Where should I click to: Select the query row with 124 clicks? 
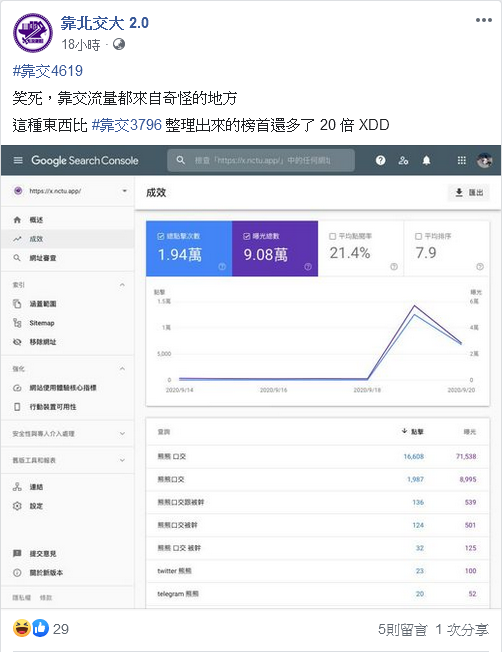pos(318,525)
